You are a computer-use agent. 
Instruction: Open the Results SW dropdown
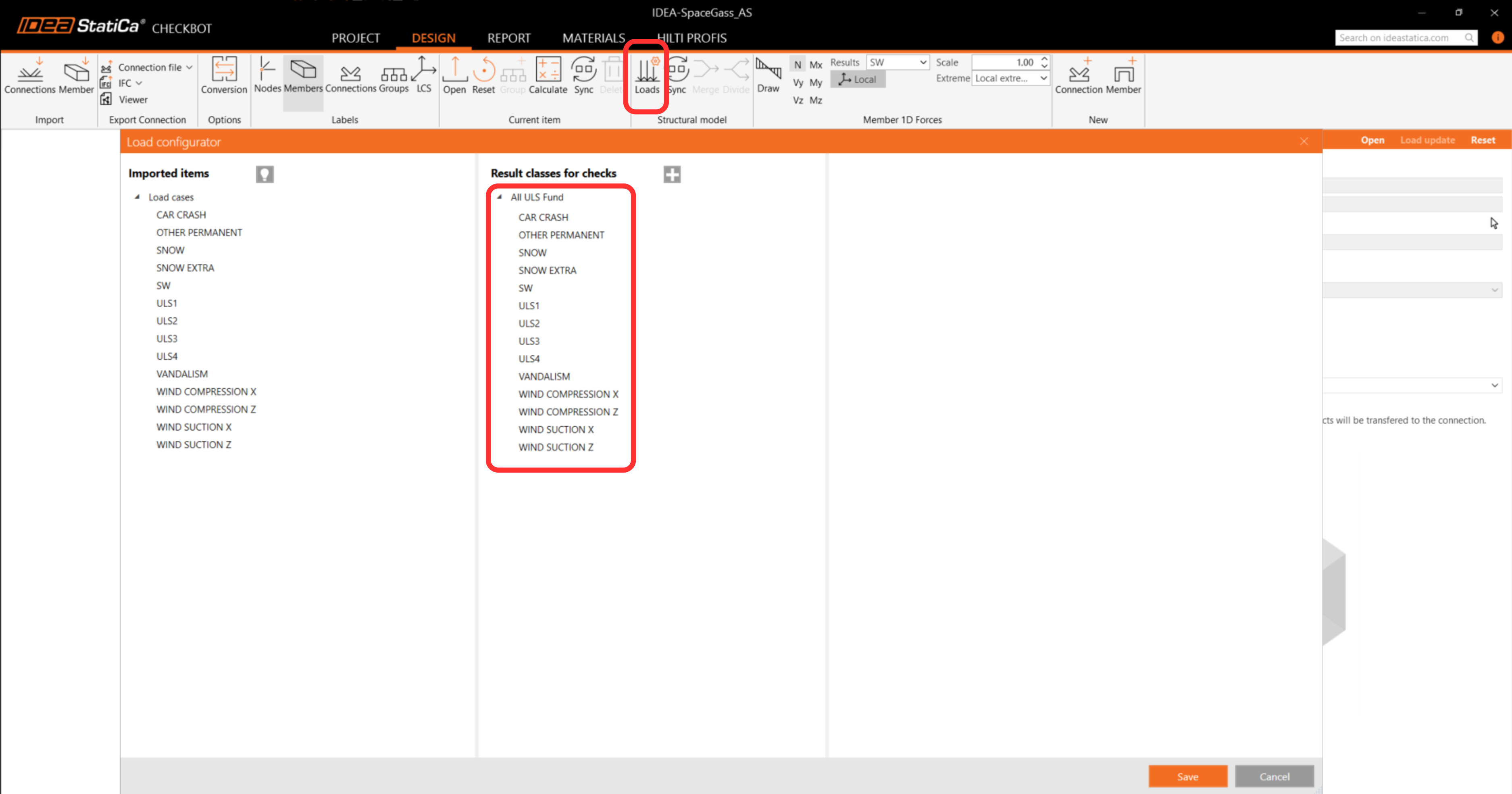tap(898, 62)
